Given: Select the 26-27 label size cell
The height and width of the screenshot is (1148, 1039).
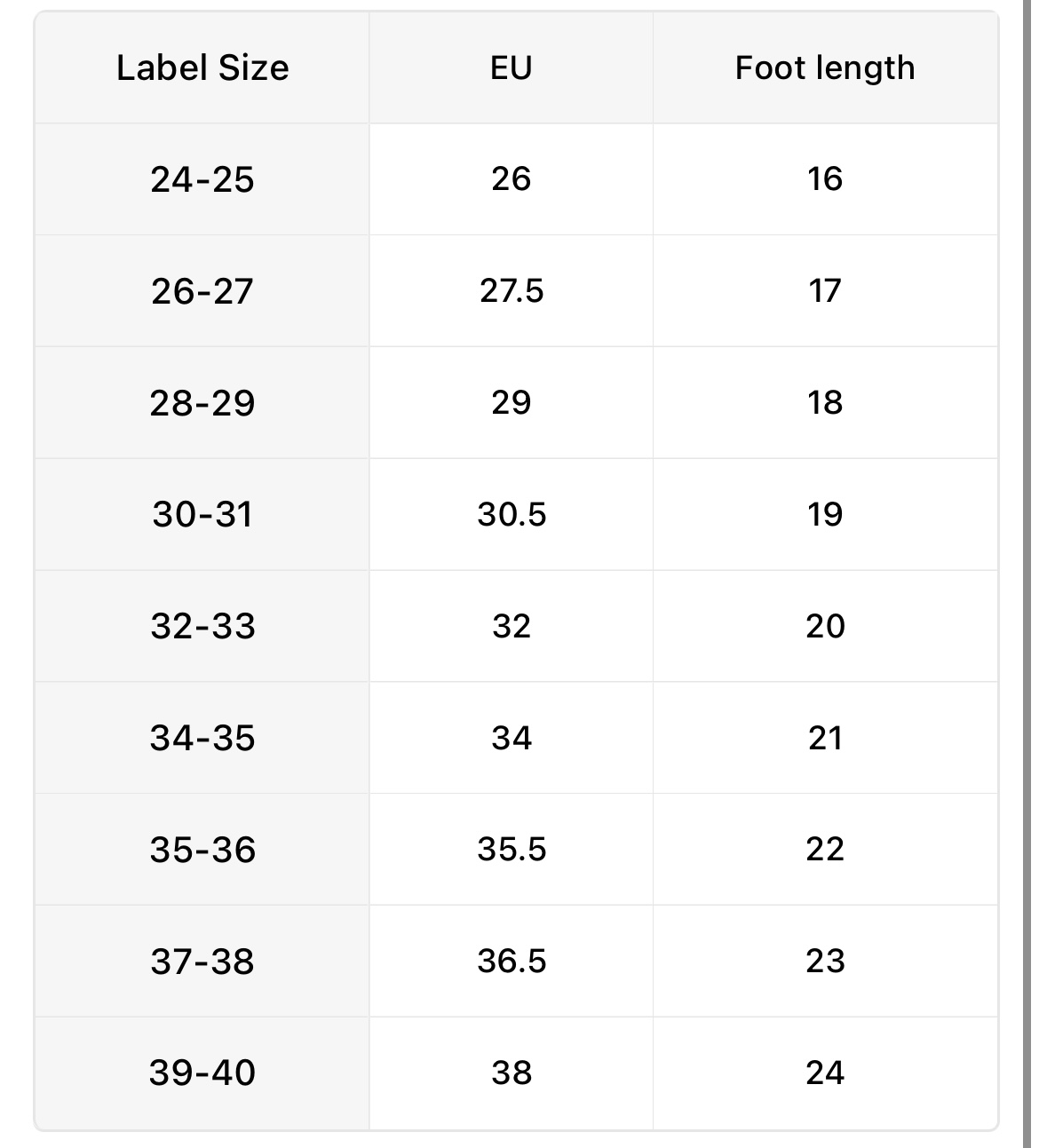Looking at the screenshot, I should tap(202, 291).
